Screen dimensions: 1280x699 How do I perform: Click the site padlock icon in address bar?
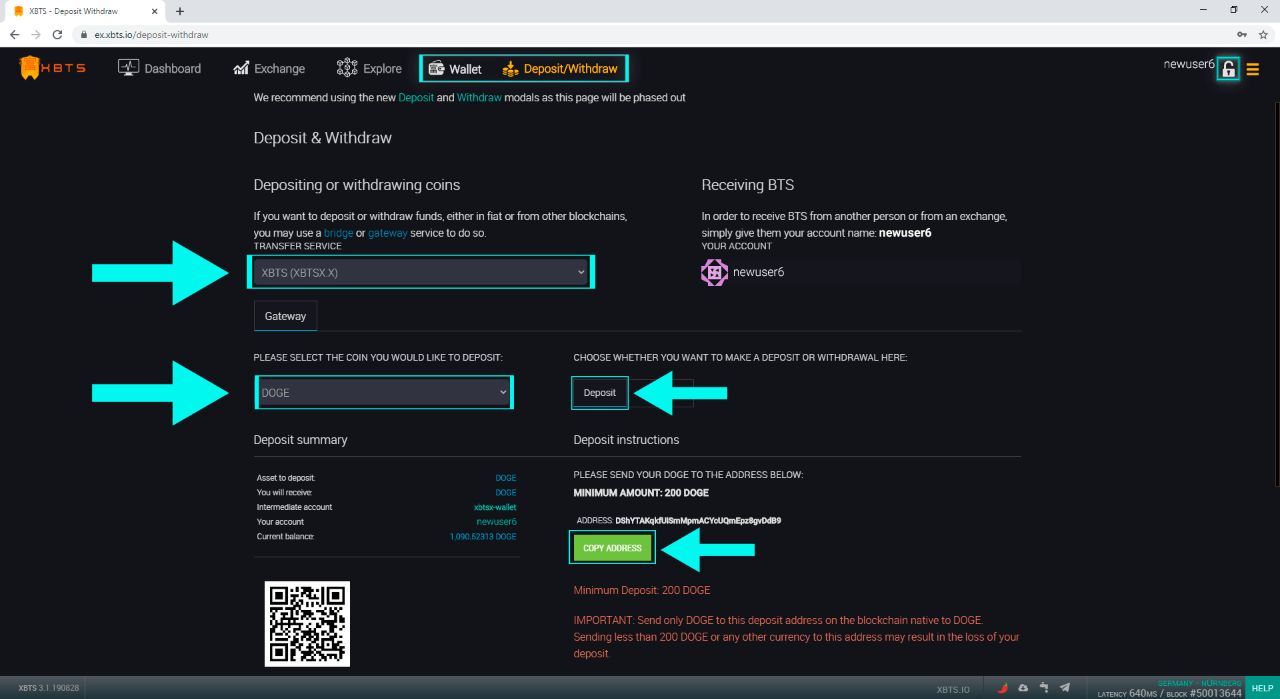click(85, 34)
